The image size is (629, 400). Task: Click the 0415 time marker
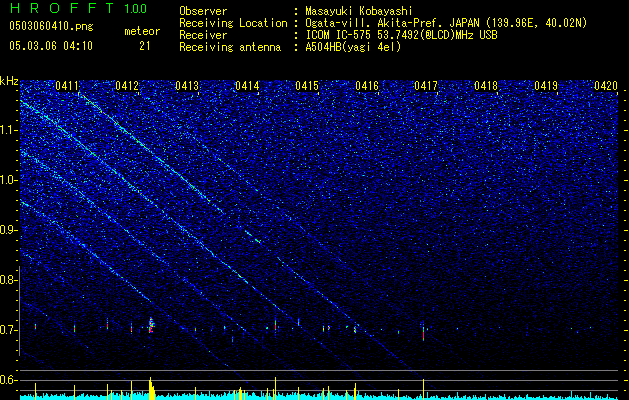point(307,85)
